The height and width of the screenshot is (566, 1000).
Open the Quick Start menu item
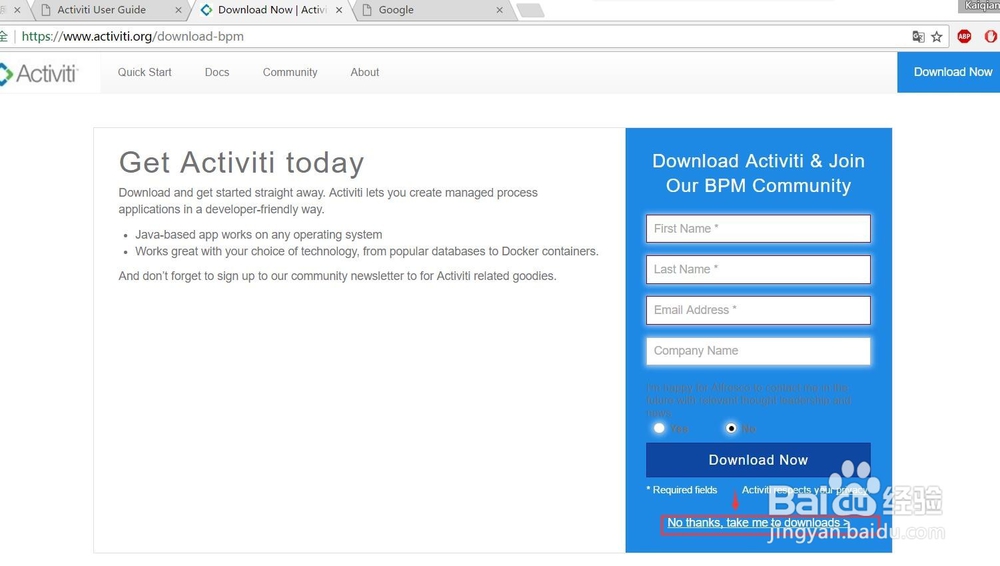click(145, 72)
